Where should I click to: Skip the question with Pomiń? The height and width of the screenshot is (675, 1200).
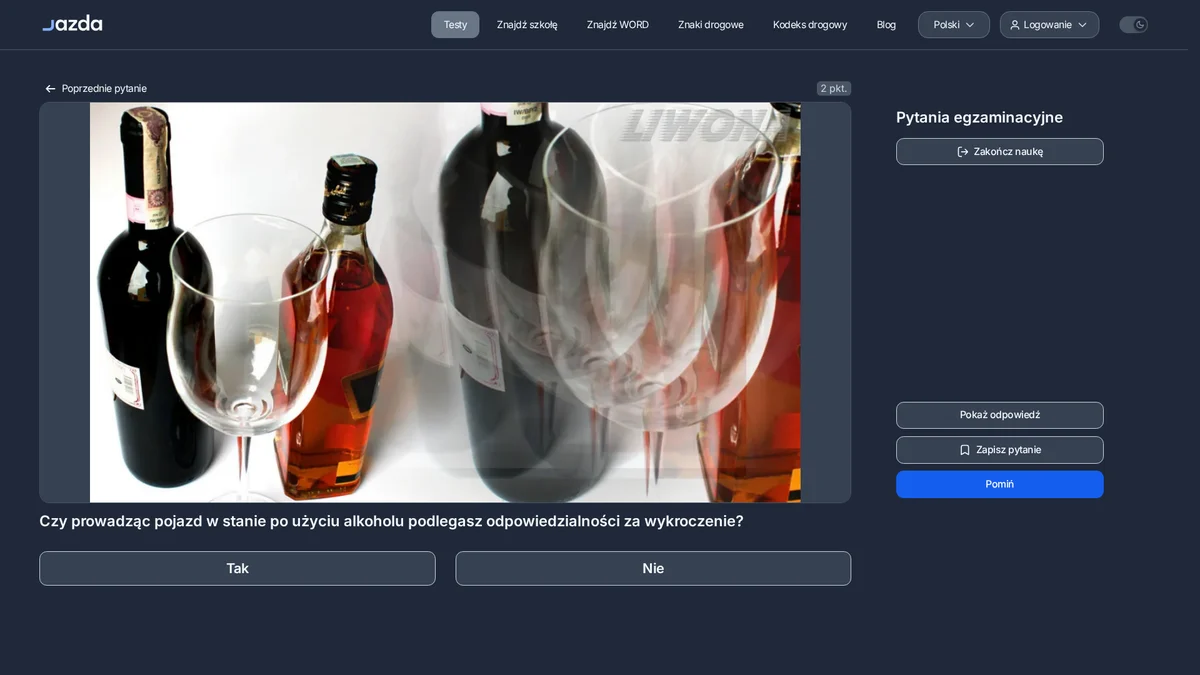pyautogui.click(x=1000, y=484)
